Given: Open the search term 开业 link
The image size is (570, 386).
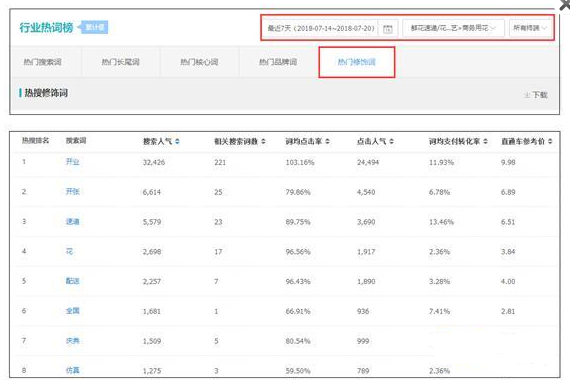Looking at the screenshot, I should 72,162.
